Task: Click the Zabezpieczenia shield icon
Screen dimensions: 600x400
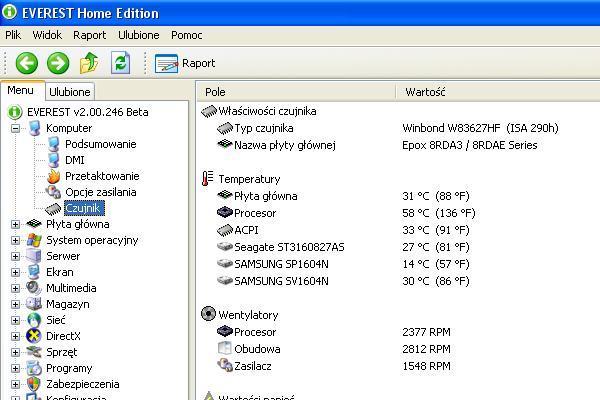Action: click(34, 384)
